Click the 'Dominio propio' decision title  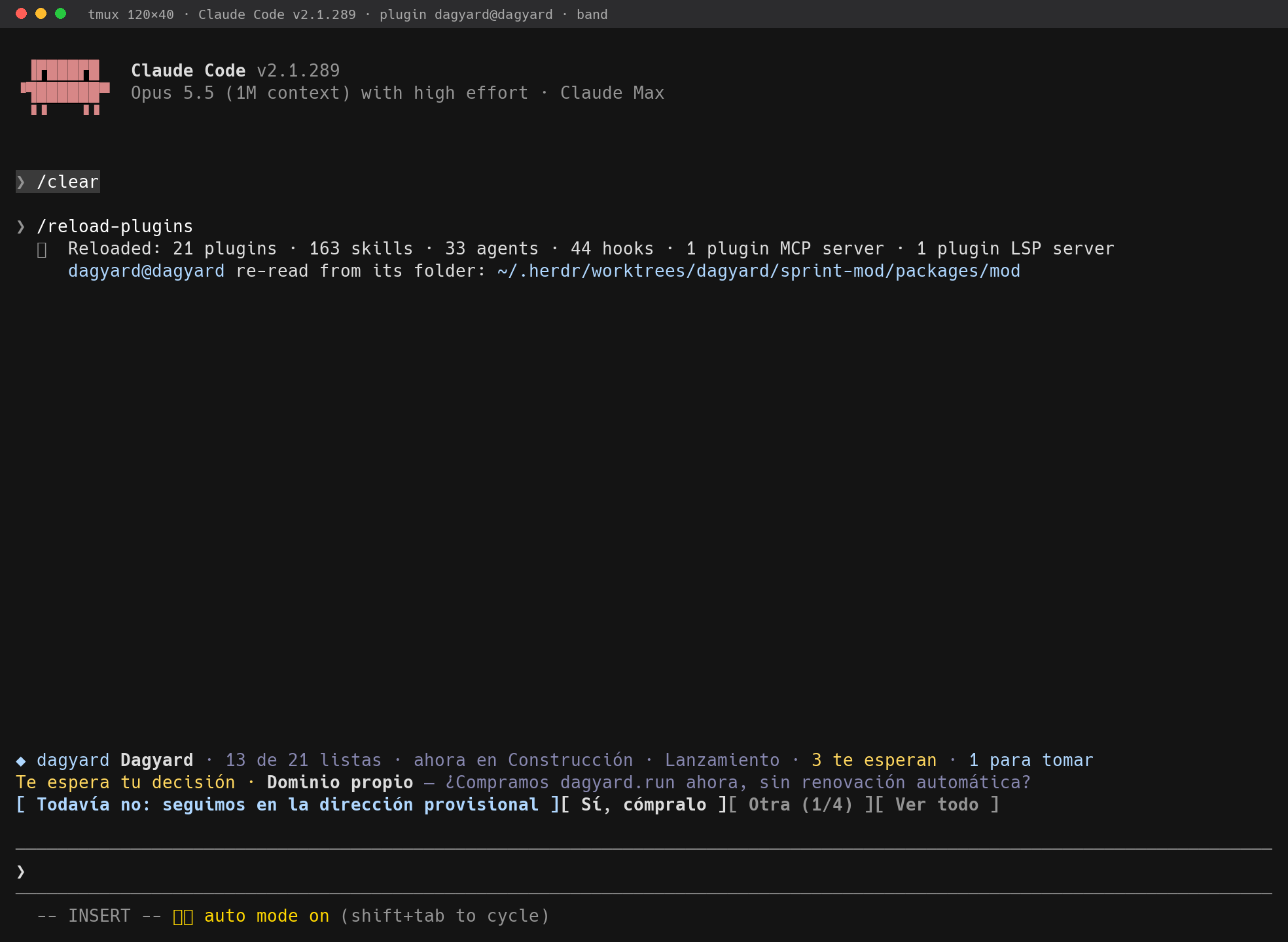tap(340, 782)
